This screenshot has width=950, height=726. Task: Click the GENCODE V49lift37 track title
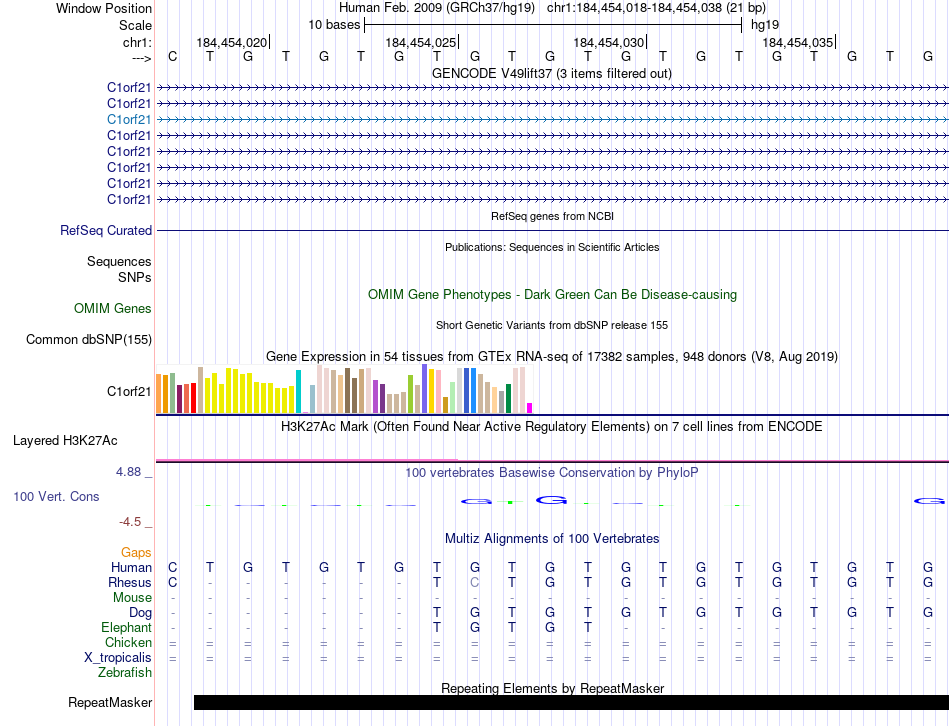click(551, 73)
